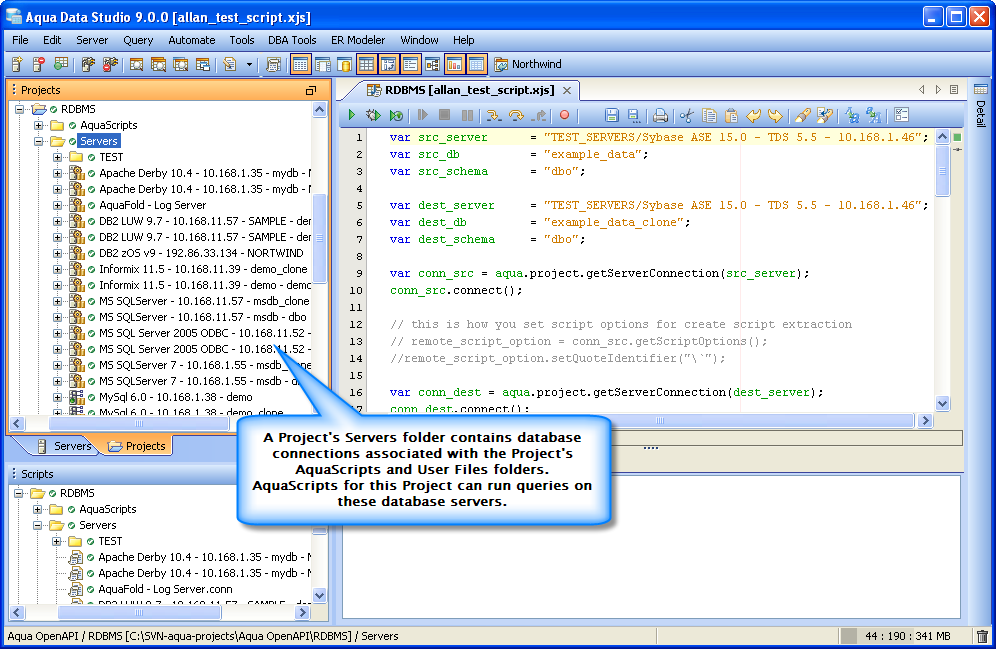996x649 pixels.
Task: Click the green Execute script arrow
Action: pyautogui.click(x=352, y=115)
